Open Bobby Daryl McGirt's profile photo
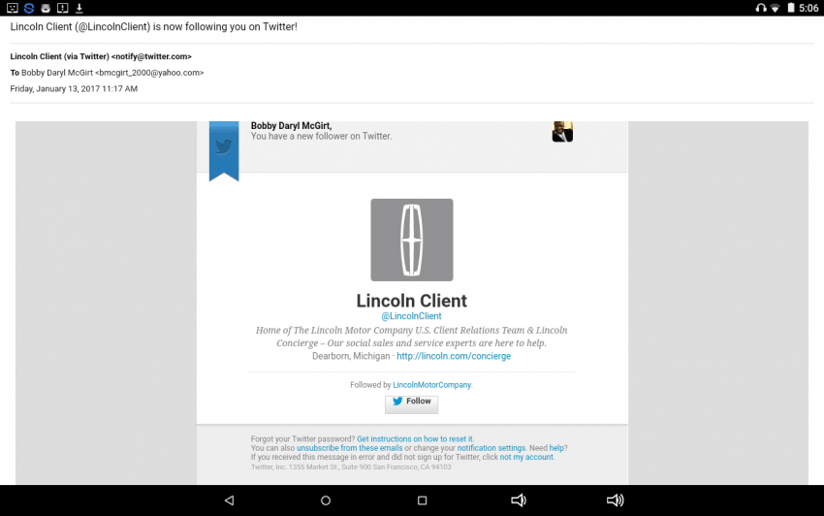 point(562,131)
